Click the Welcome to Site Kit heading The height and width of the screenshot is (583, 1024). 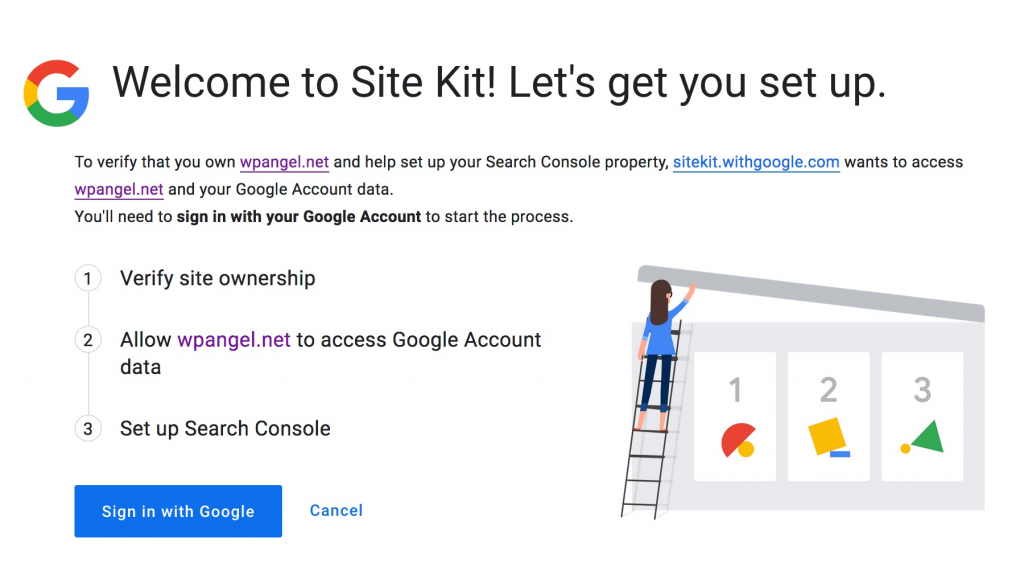499,84
